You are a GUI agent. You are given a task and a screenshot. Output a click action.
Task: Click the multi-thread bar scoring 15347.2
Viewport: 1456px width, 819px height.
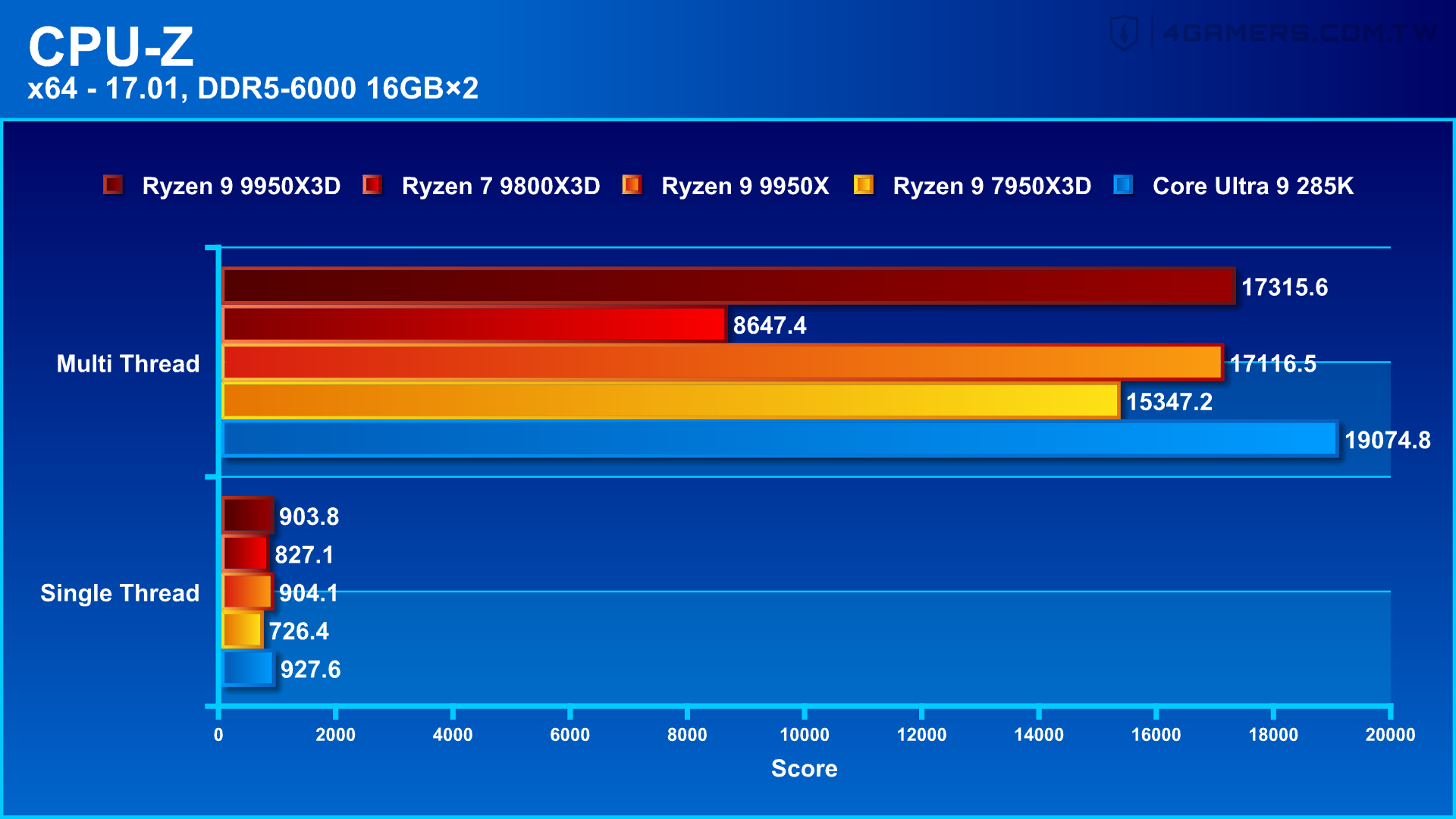(x=670, y=400)
